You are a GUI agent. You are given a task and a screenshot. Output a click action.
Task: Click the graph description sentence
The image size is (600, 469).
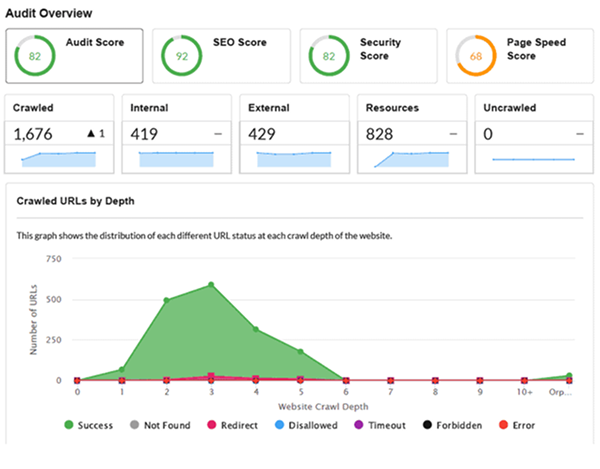(x=204, y=236)
